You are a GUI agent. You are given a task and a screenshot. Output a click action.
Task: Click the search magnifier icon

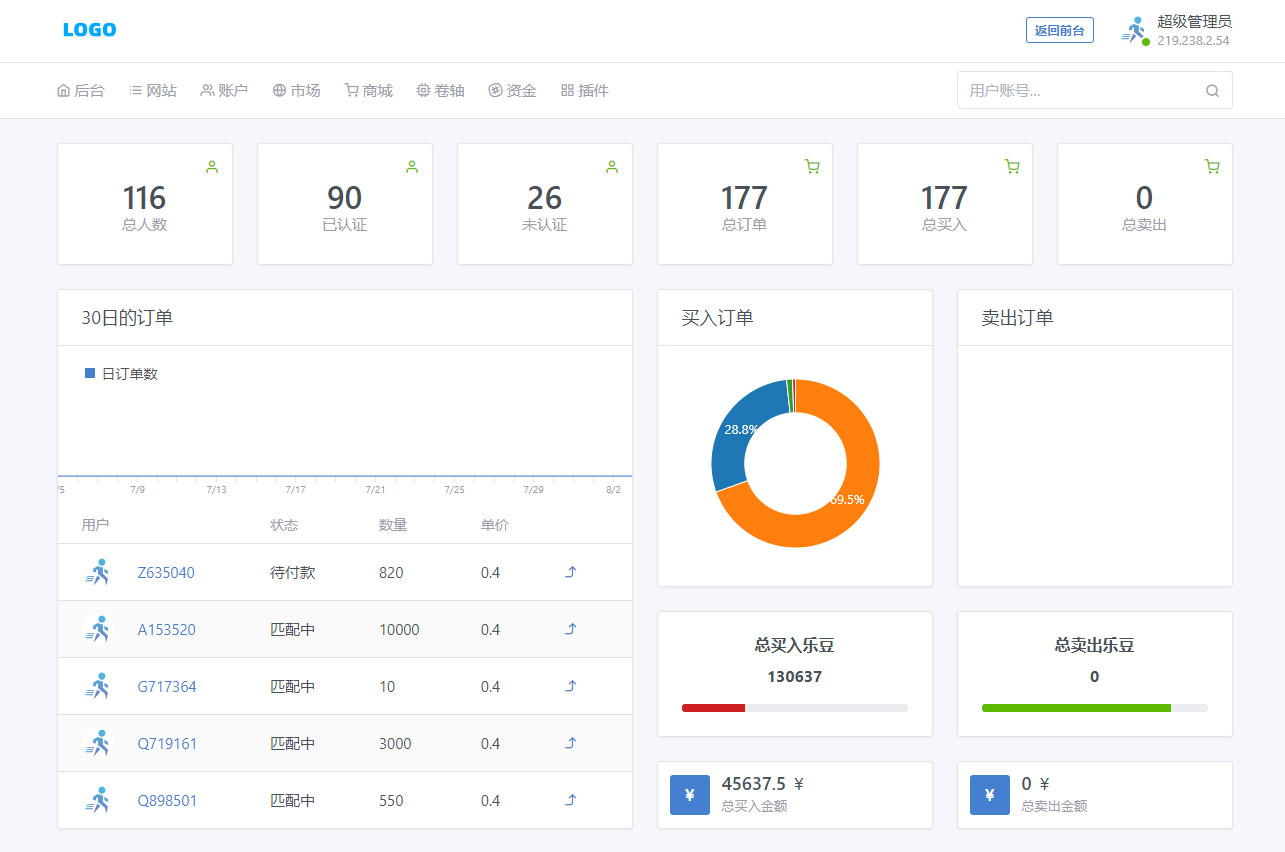point(1212,91)
